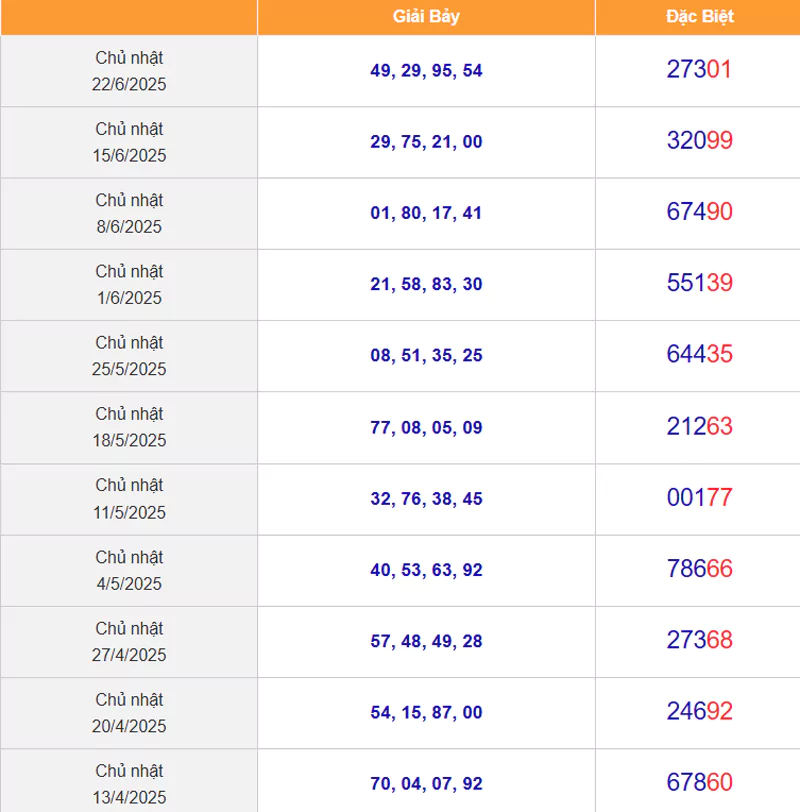The height and width of the screenshot is (812, 800).
Task: Select the date cell 22/6/2025
Action: 129,71
